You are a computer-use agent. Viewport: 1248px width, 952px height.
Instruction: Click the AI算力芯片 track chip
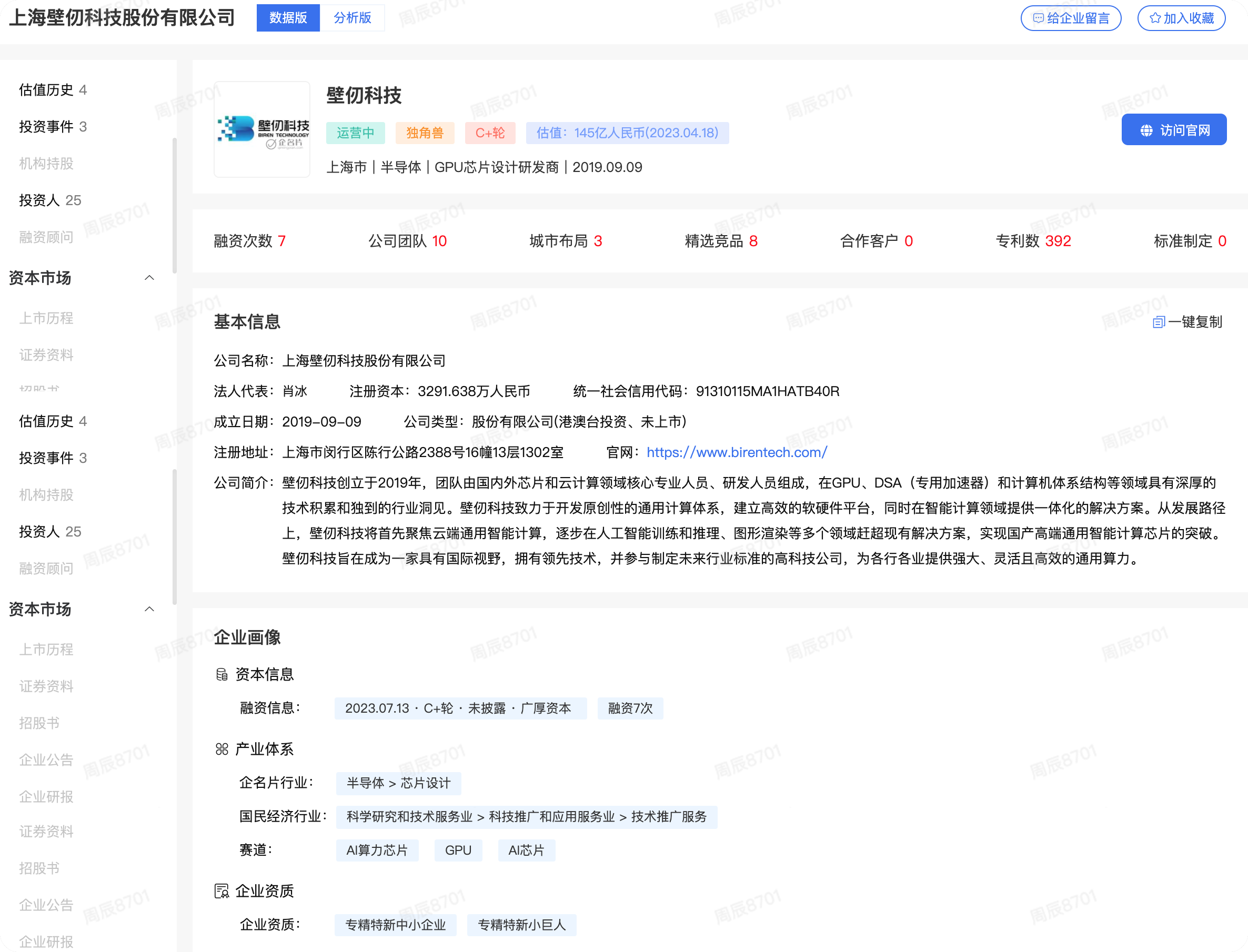point(377,850)
